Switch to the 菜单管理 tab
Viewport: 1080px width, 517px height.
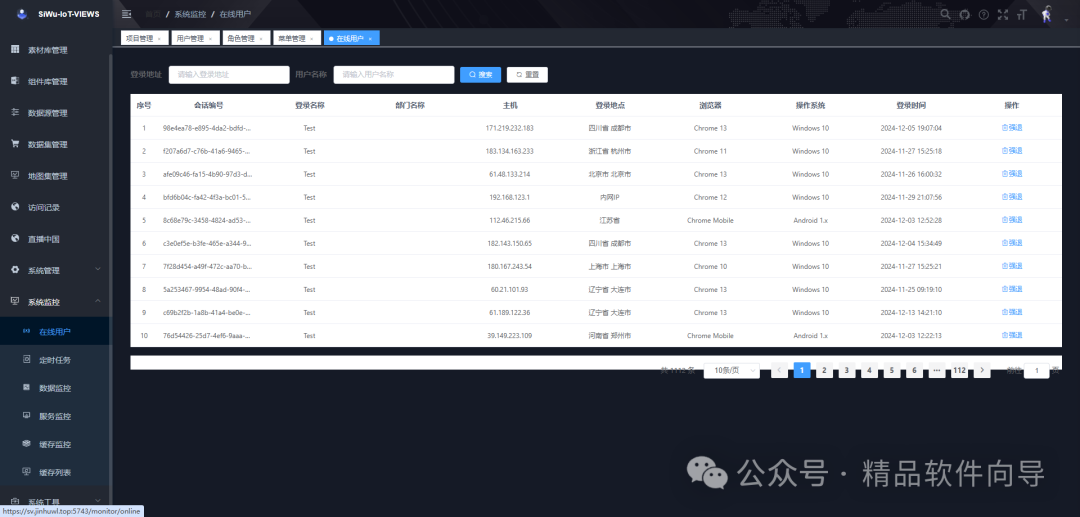pyautogui.click(x=292, y=39)
